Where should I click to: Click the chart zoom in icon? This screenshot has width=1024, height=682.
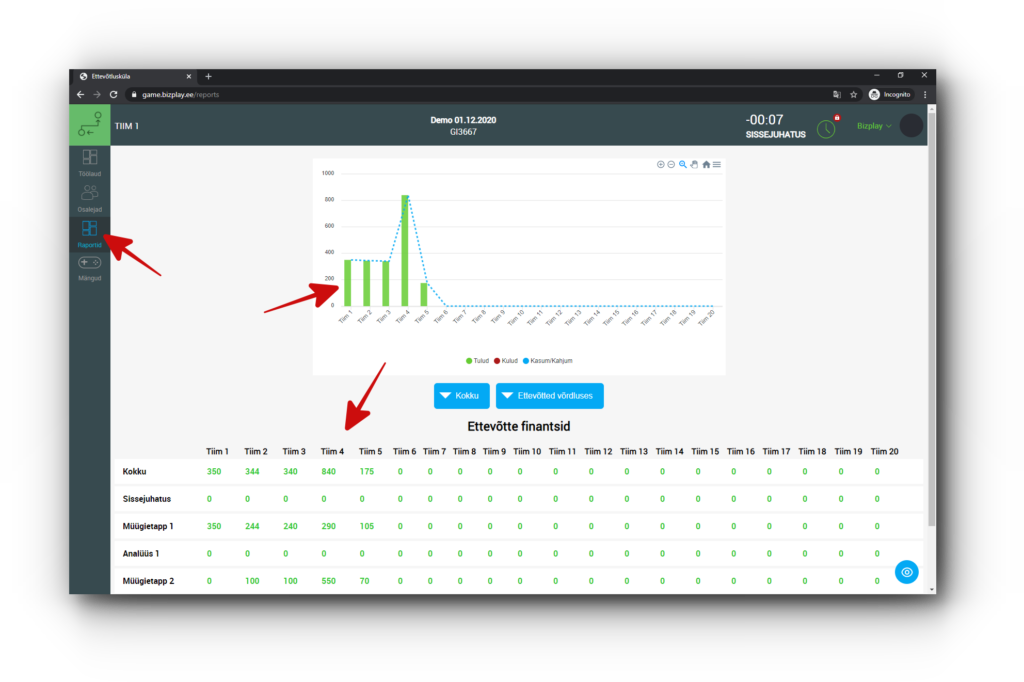[660, 164]
